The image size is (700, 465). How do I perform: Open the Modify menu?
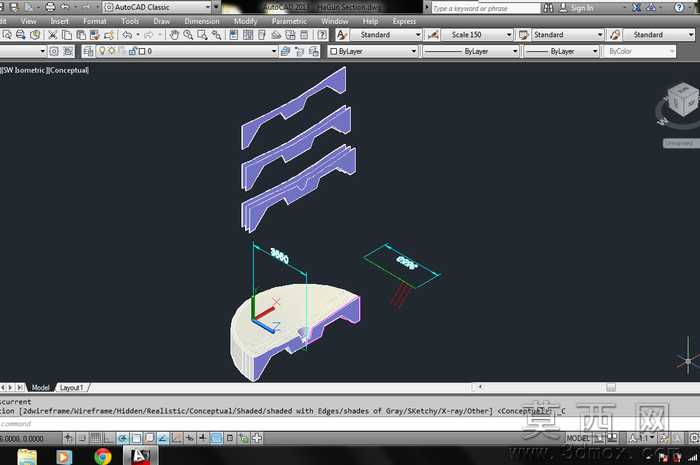click(246, 21)
